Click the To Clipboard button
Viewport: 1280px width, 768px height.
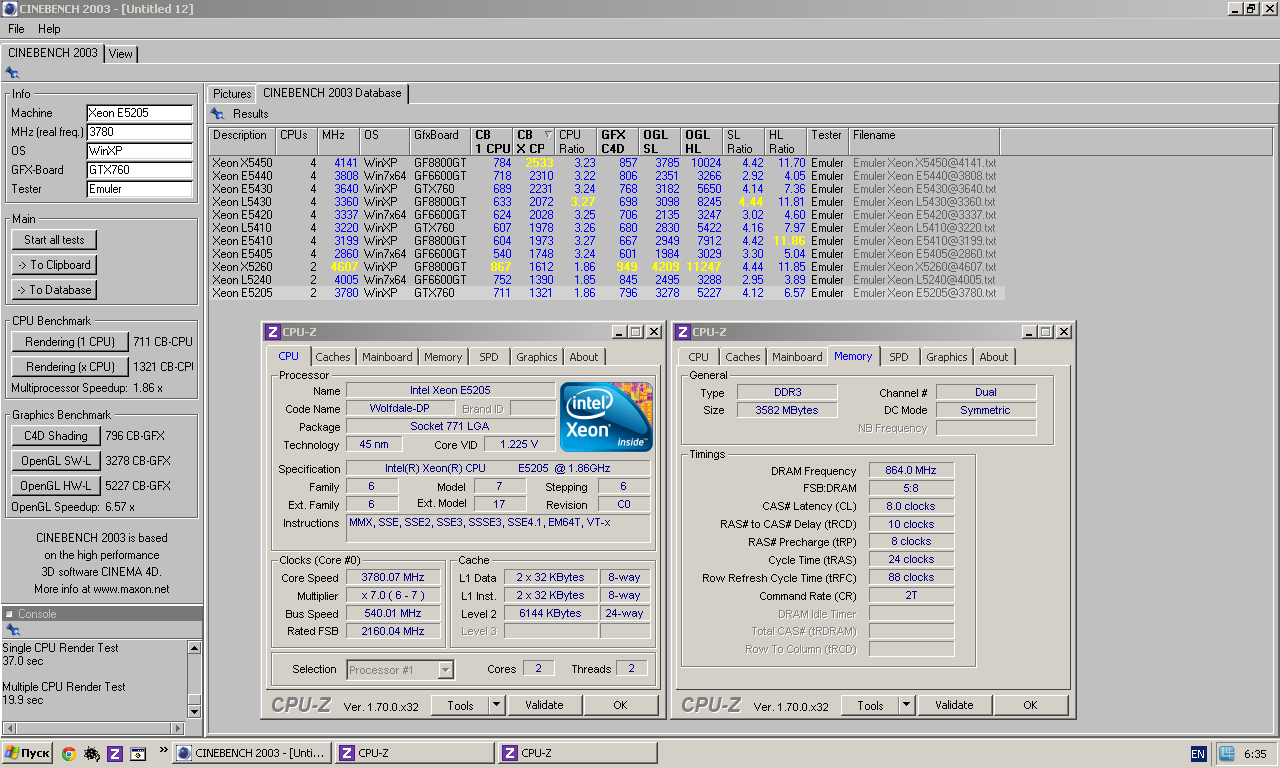pos(54,265)
